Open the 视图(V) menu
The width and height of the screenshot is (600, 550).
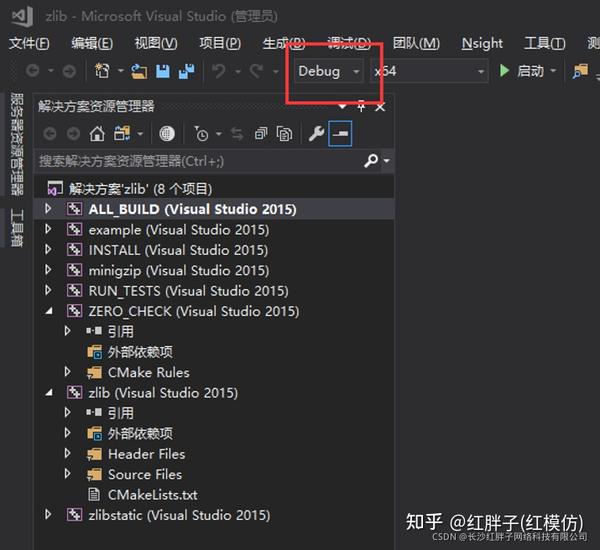coord(156,43)
